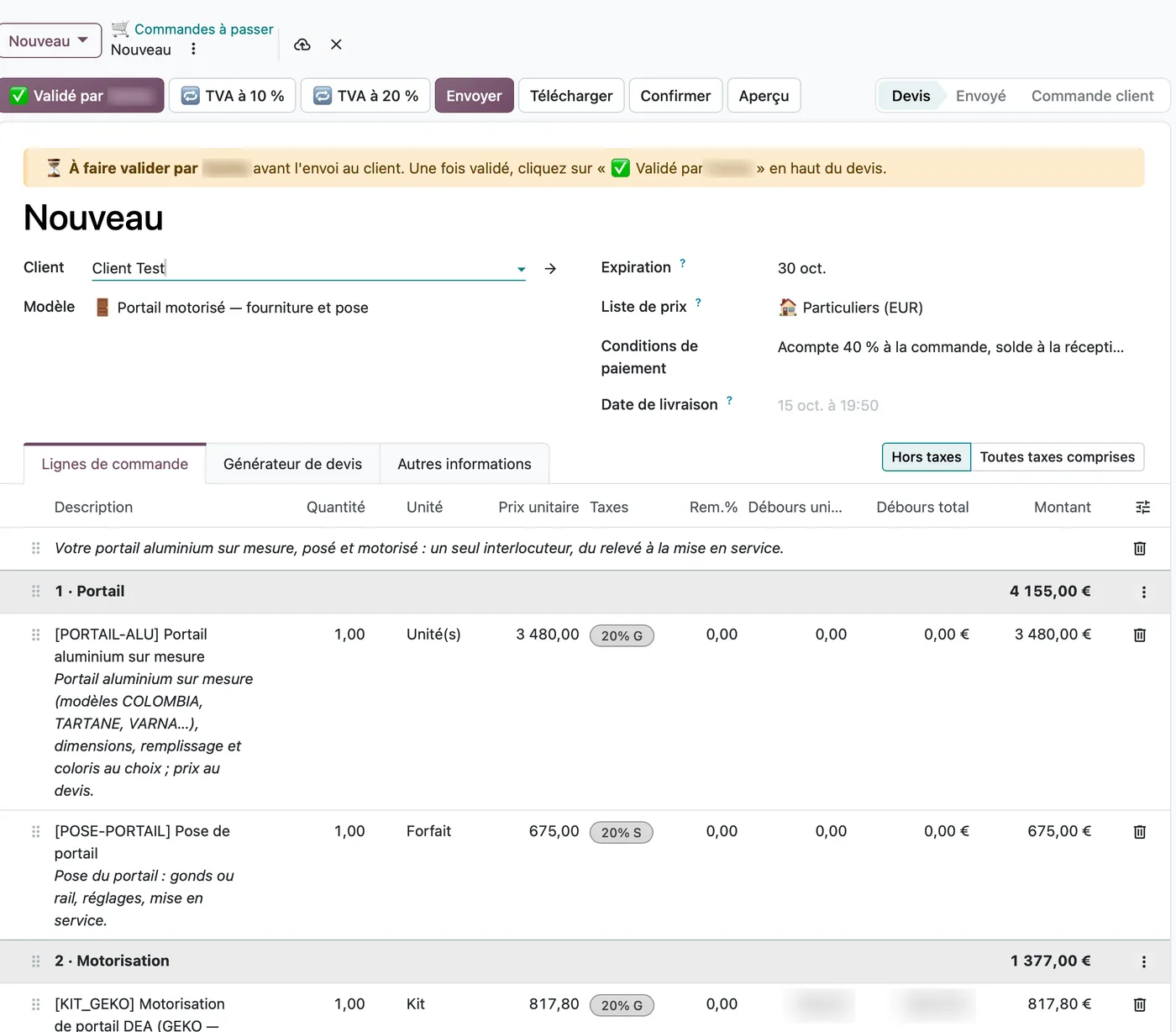Open the Commandes à passer breadcrumb
Screen dimensions: 1176x1032
pyautogui.click(x=203, y=29)
